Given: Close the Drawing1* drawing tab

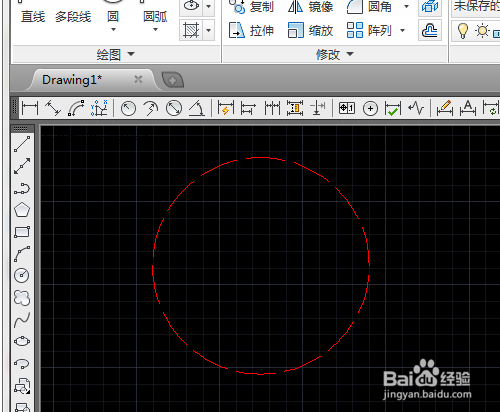Looking at the screenshot, I should 138,79.
